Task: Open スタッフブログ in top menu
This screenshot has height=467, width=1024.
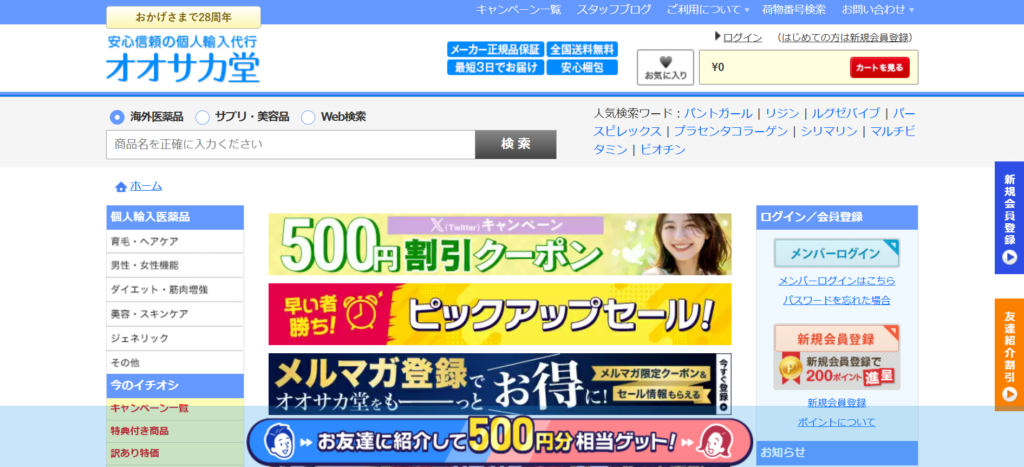Action: click(x=613, y=10)
